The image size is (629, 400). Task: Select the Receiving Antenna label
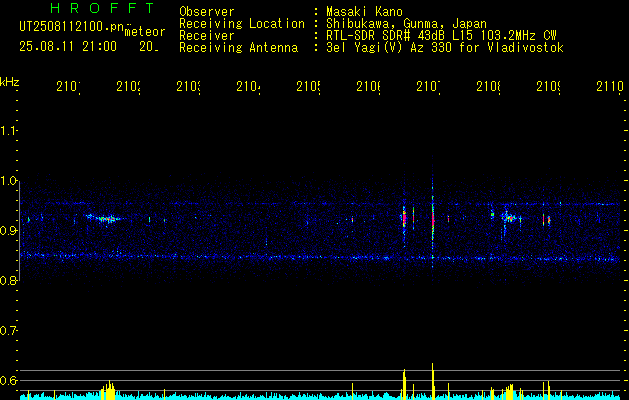(x=239, y=48)
